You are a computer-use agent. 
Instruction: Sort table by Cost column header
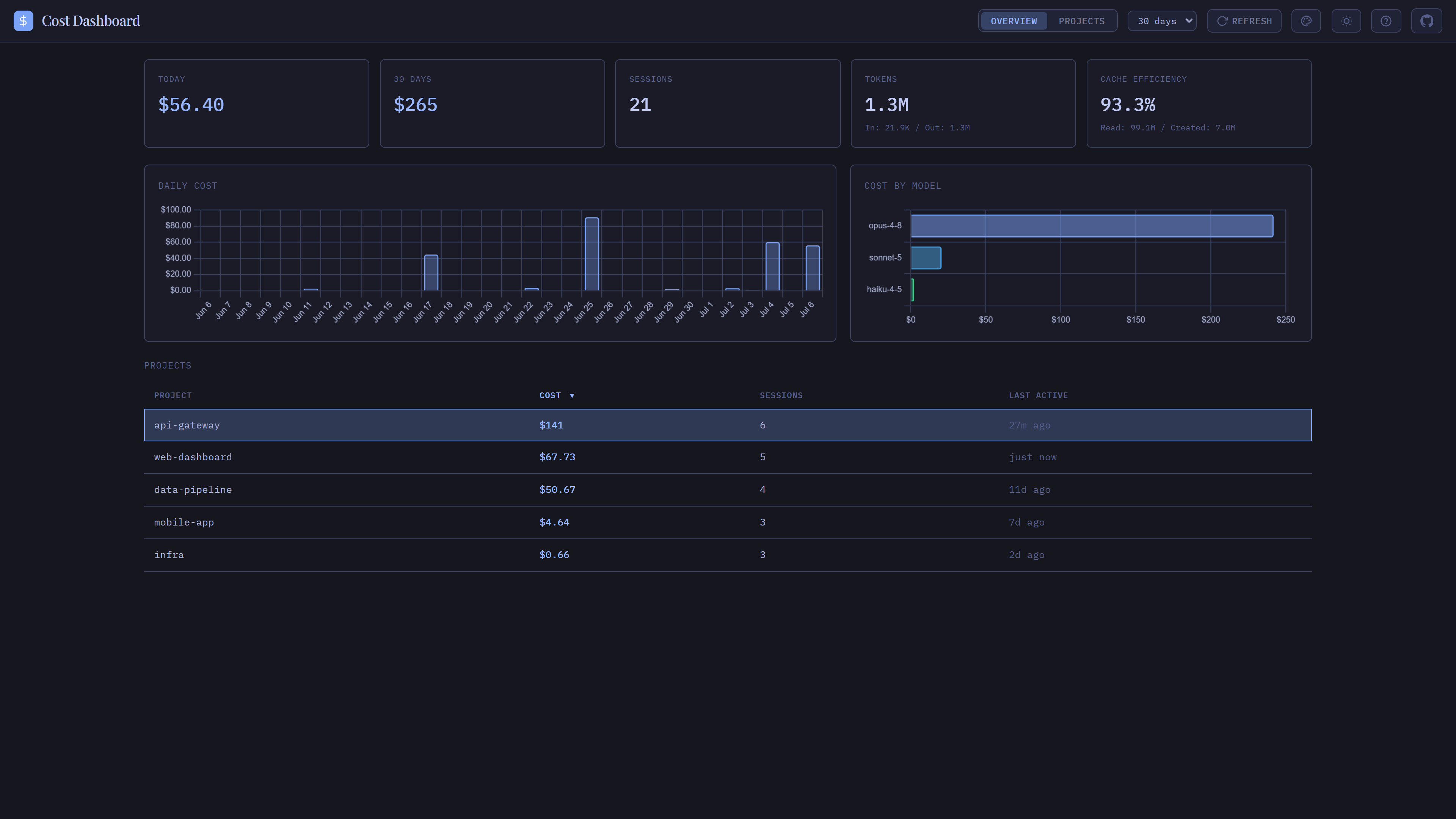point(550,395)
